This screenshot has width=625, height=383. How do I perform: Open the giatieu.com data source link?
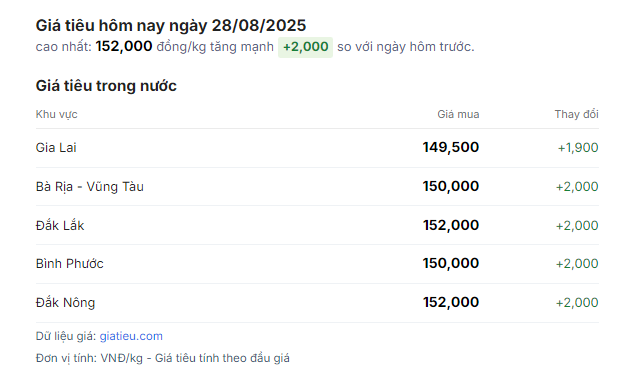click(131, 336)
